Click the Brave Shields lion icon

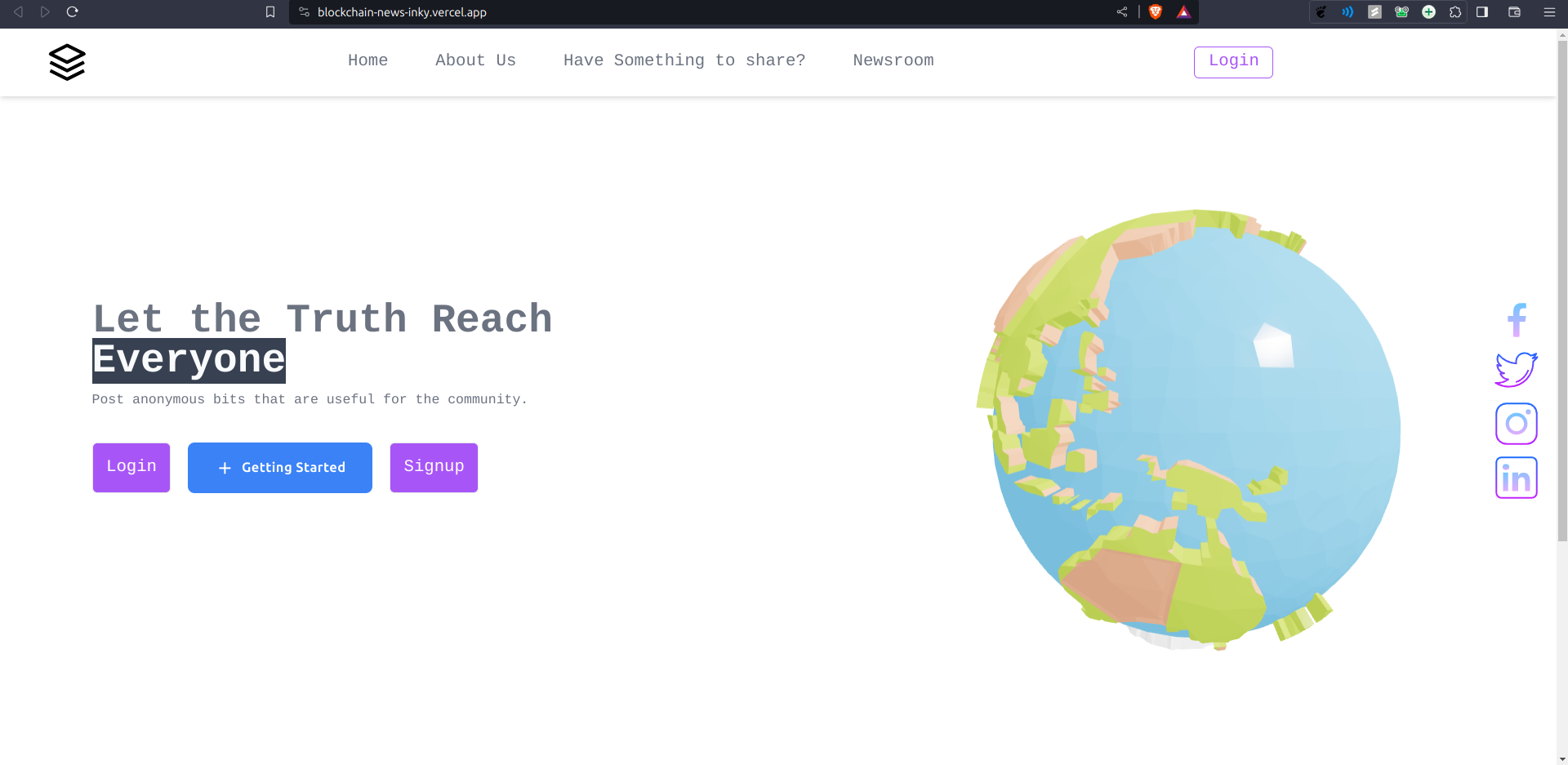1156,11
